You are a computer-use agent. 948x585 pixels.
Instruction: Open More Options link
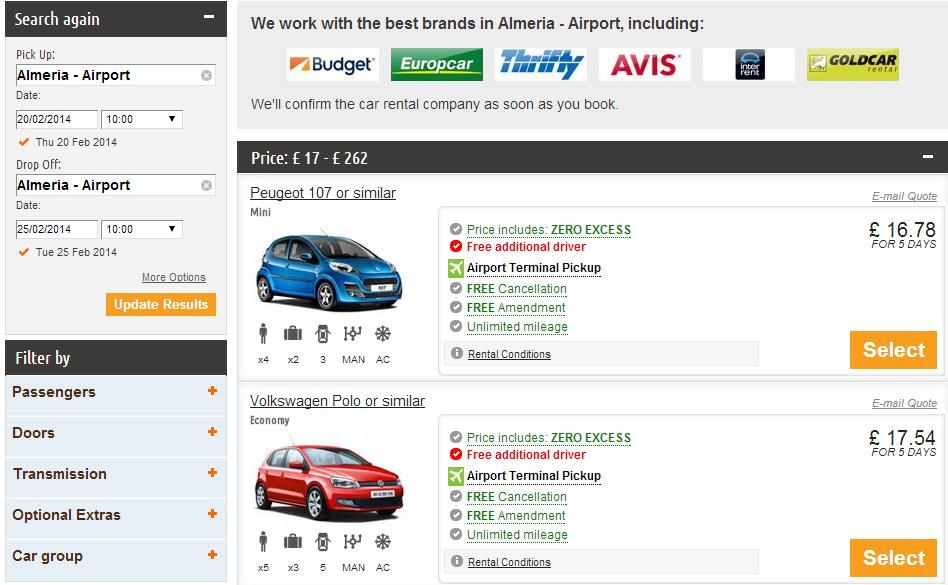174,277
